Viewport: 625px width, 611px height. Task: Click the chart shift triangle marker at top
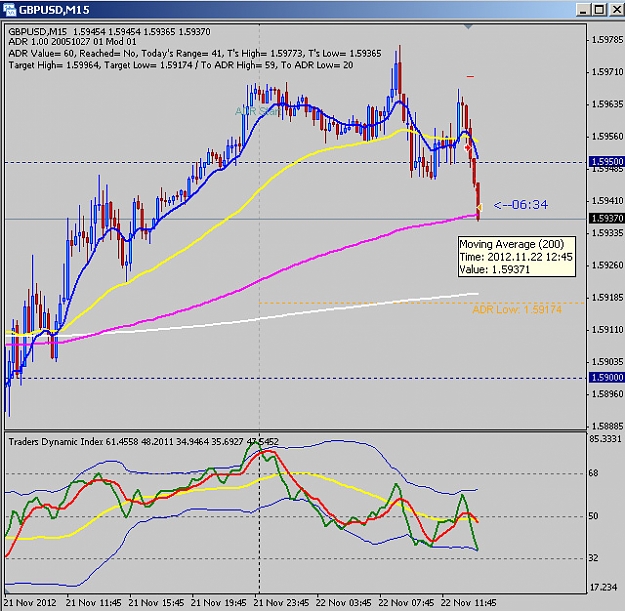469,27
